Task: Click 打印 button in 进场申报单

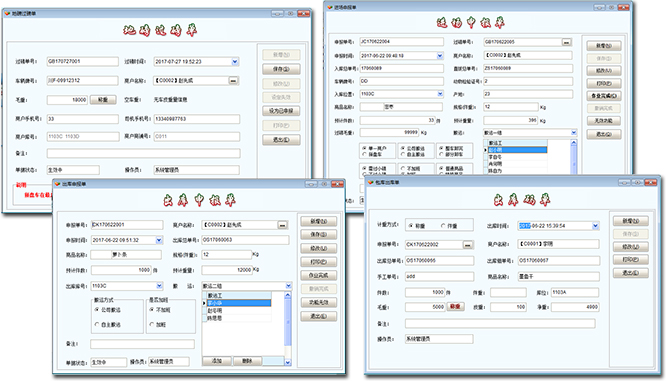Action: coord(604,83)
